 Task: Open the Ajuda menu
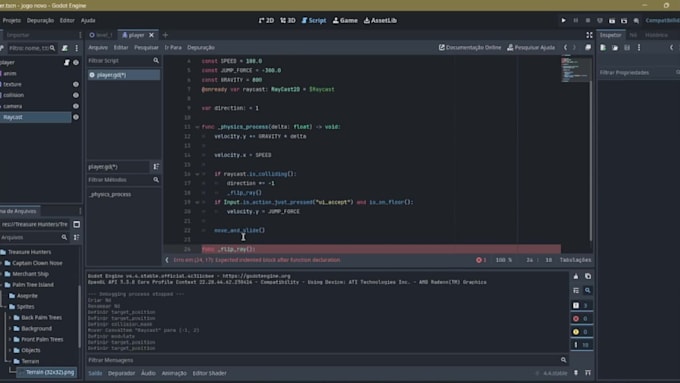pyautogui.click(x=88, y=20)
